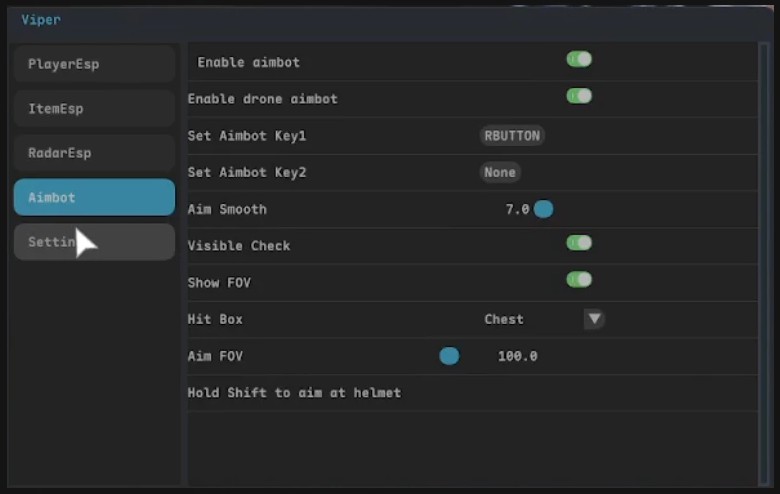Open the PlayerEsp tab

click(x=94, y=64)
